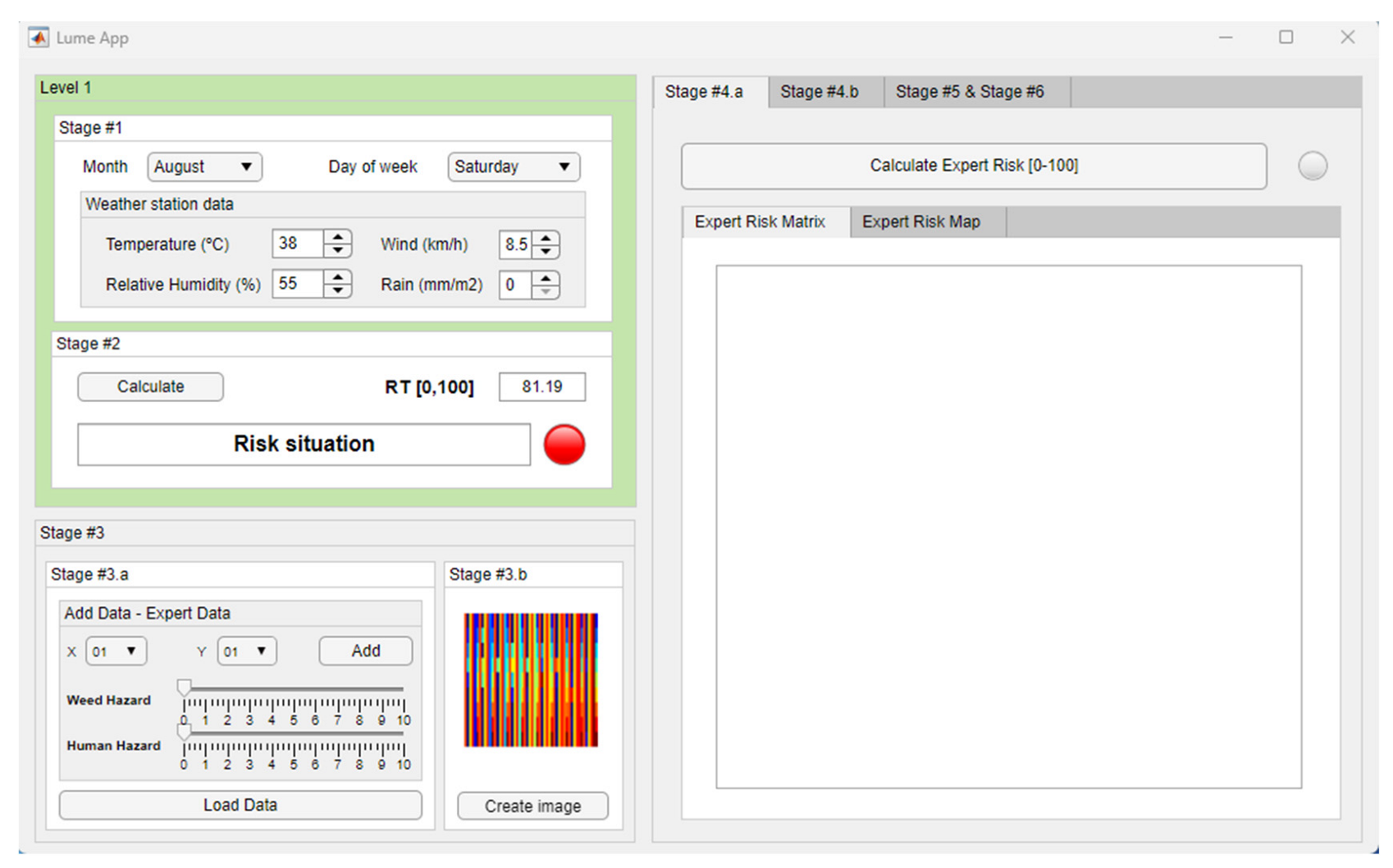Select the Stage #5 & Stage #6 tab
The image size is (1393, 868).
[969, 92]
